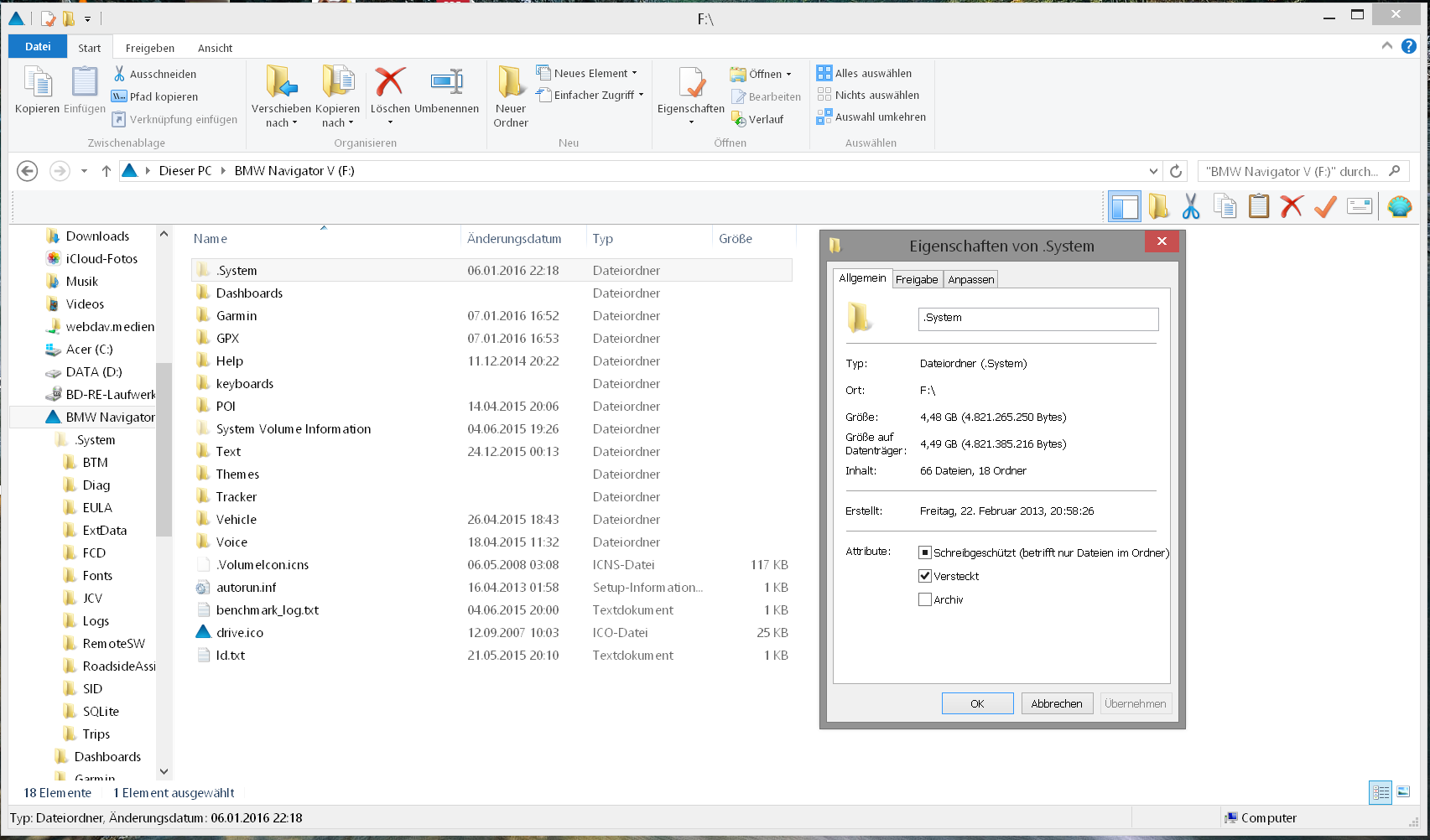Click the Umbenennen rename icon in ribbon

pos(446,83)
